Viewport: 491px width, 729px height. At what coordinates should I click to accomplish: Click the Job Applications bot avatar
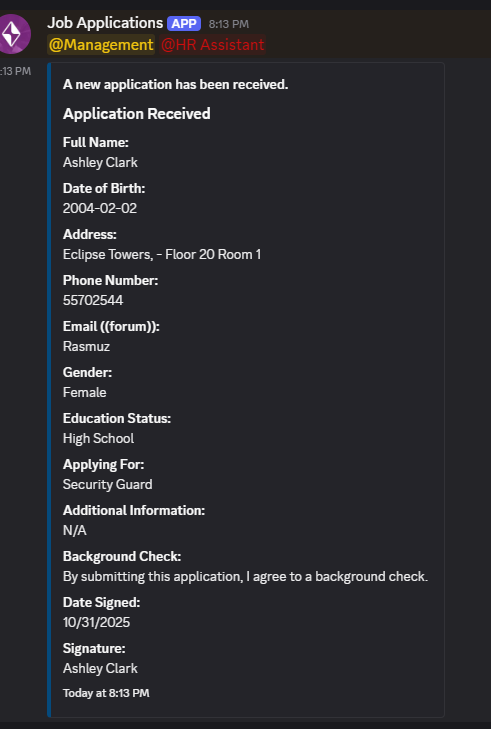(14, 34)
